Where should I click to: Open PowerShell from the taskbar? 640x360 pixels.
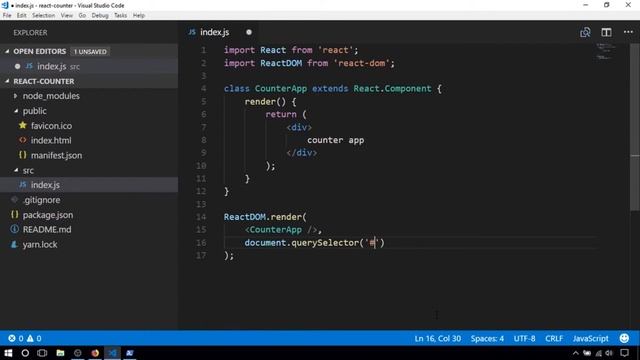point(130,353)
